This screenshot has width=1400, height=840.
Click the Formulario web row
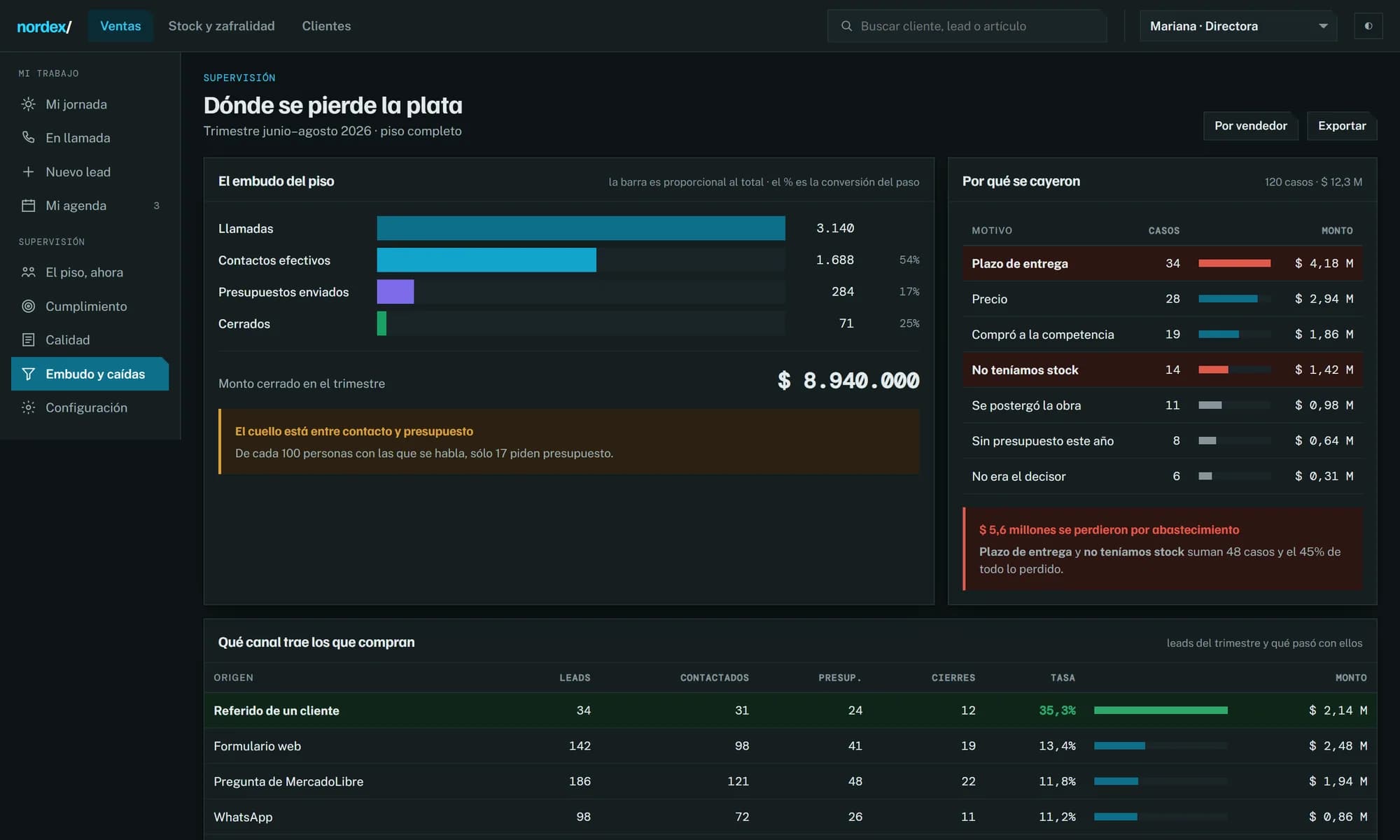click(790, 746)
